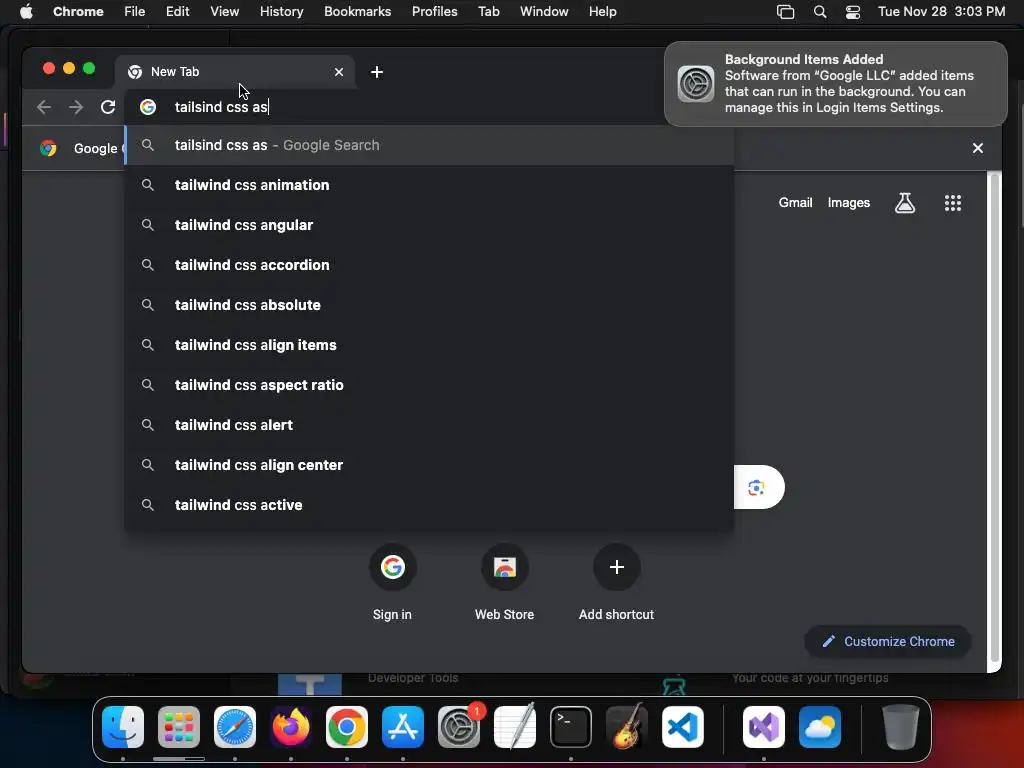The image size is (1024, 768).
Task: Choose suggestion 'tailwind css absolute'
Action: tap(430, 305)
